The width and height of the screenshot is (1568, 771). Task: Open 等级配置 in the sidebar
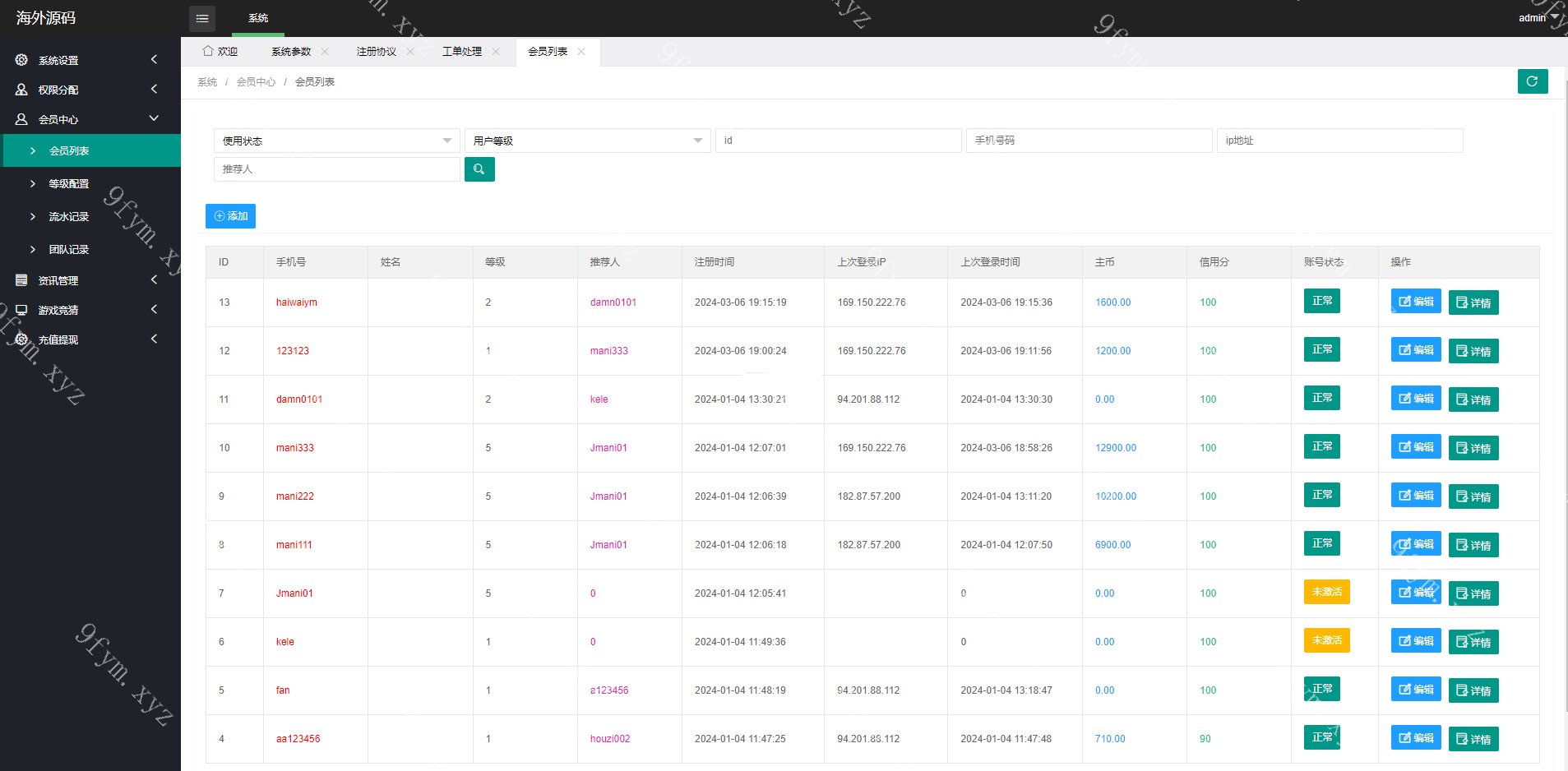click(x=90, y=183)
